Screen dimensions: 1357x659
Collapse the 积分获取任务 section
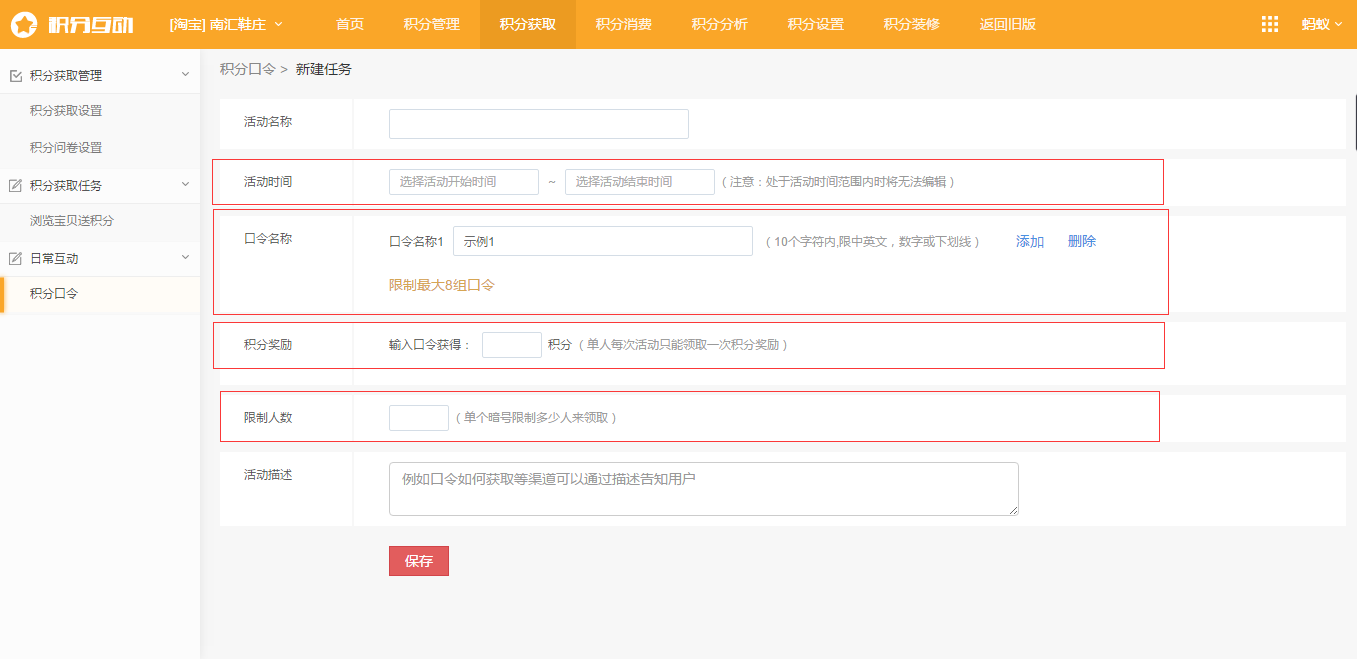[x=183, y=185]
